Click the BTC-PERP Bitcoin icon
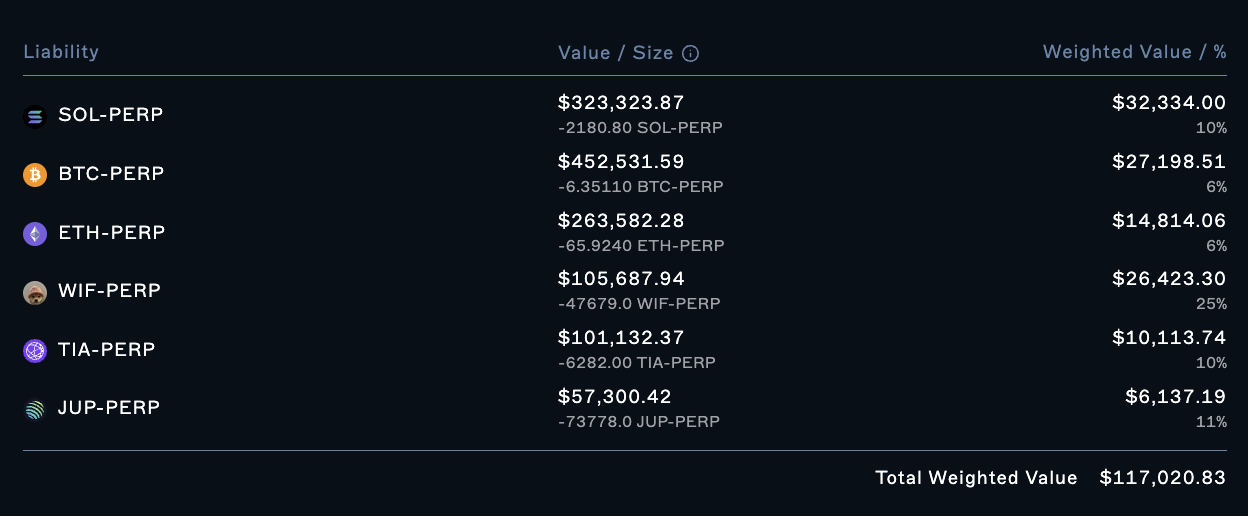Screen dimensions: 1248x516 tap(35, 175)
